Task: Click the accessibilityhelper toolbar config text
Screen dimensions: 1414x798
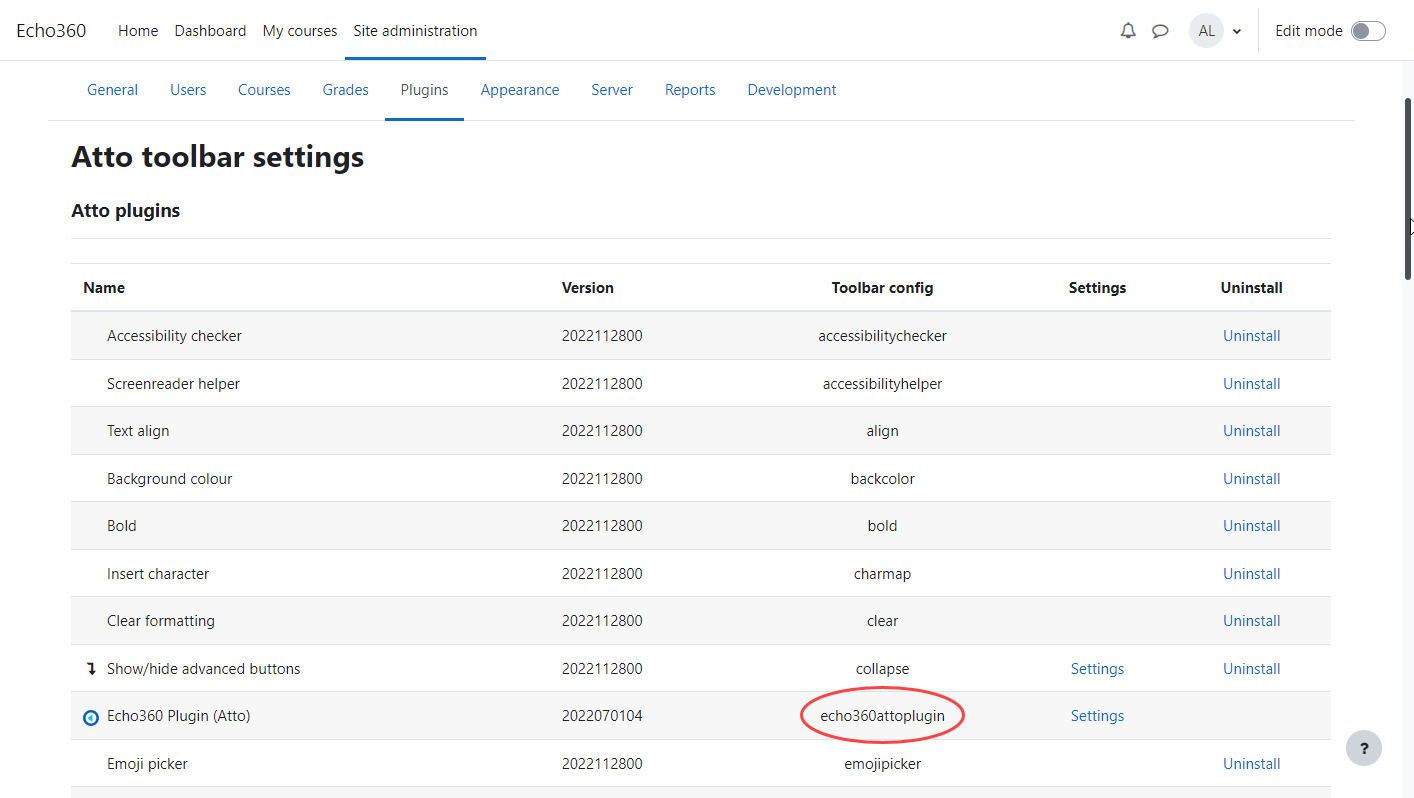Action: point(882,384)
